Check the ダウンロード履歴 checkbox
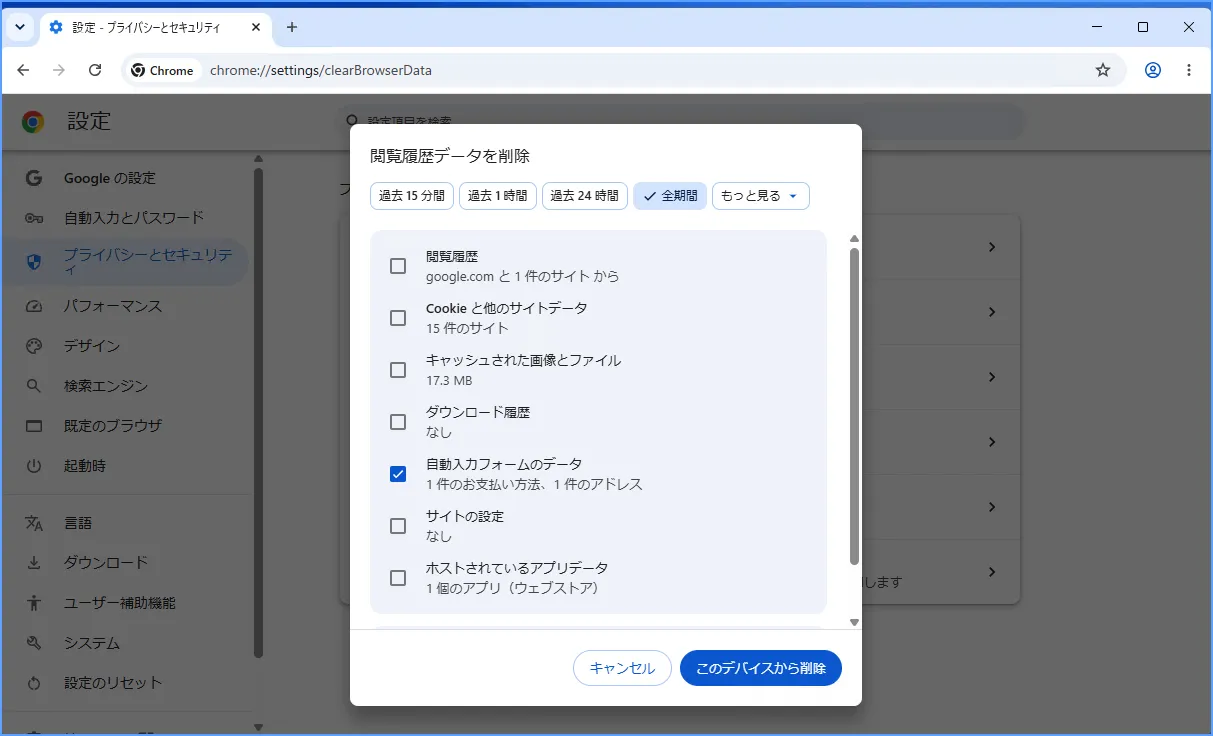 398,422
